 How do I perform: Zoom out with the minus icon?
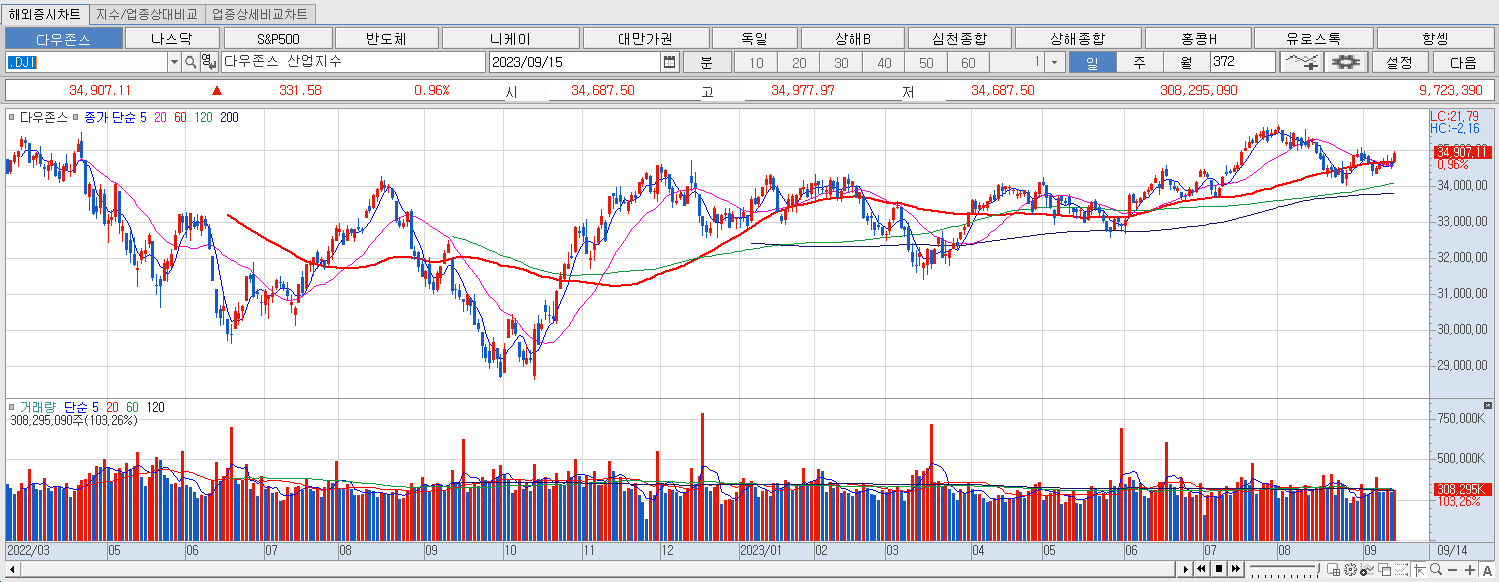pos(1452,569)
